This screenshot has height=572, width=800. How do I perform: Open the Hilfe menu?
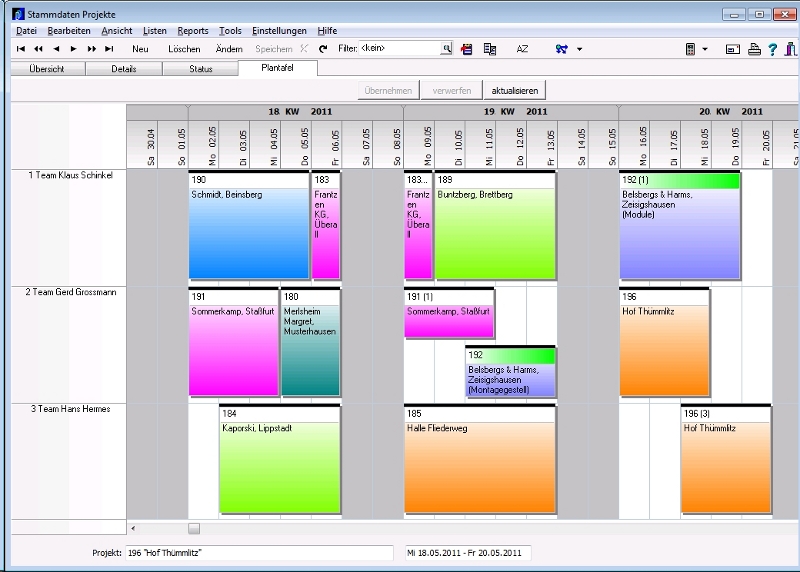327,31
